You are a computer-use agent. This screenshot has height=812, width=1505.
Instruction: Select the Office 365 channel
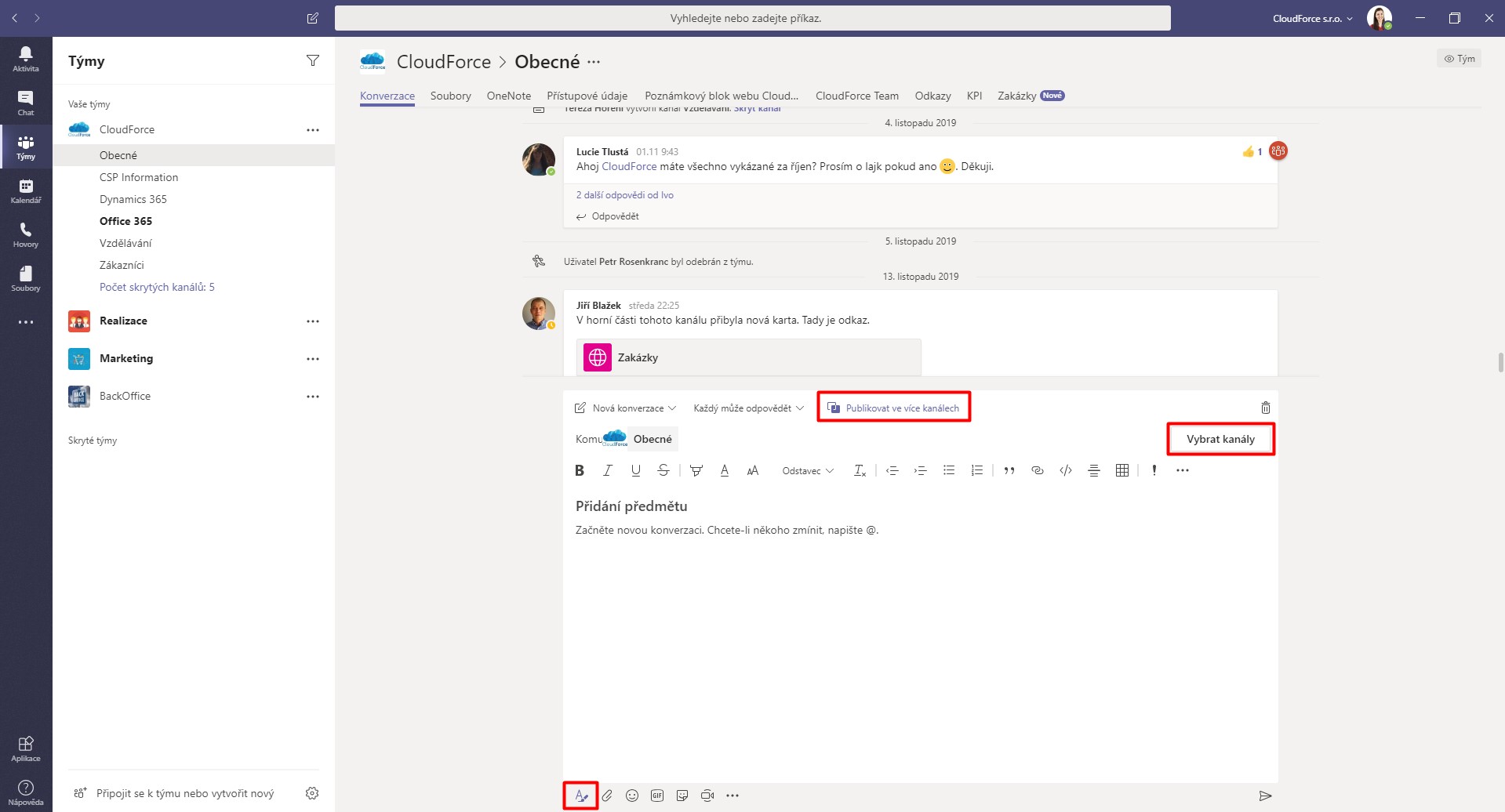(x=125, y=221)
